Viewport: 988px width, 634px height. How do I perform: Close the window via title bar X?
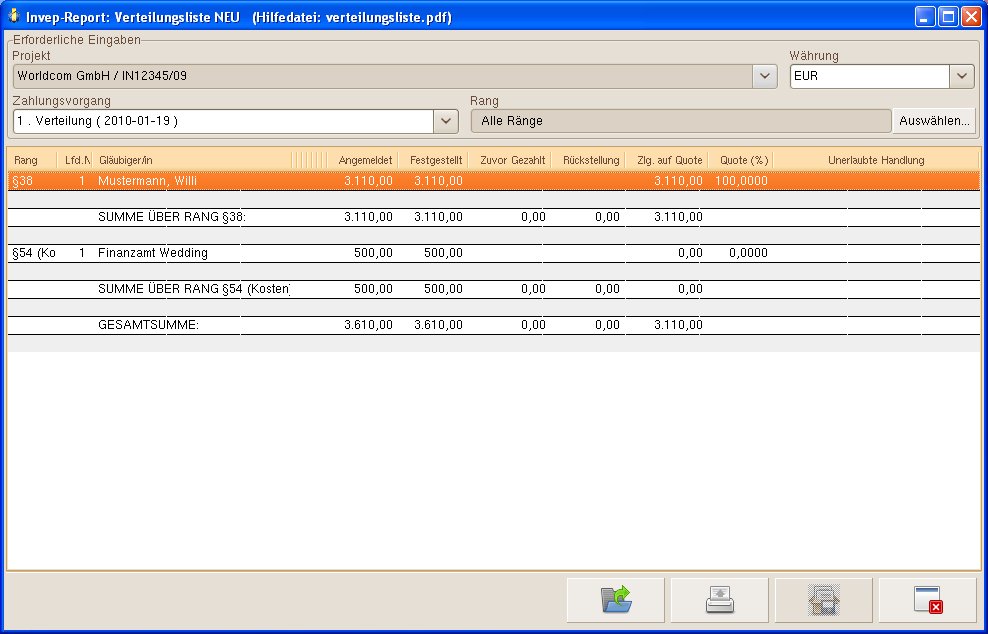pyautogui.click(x=970, y=16)
